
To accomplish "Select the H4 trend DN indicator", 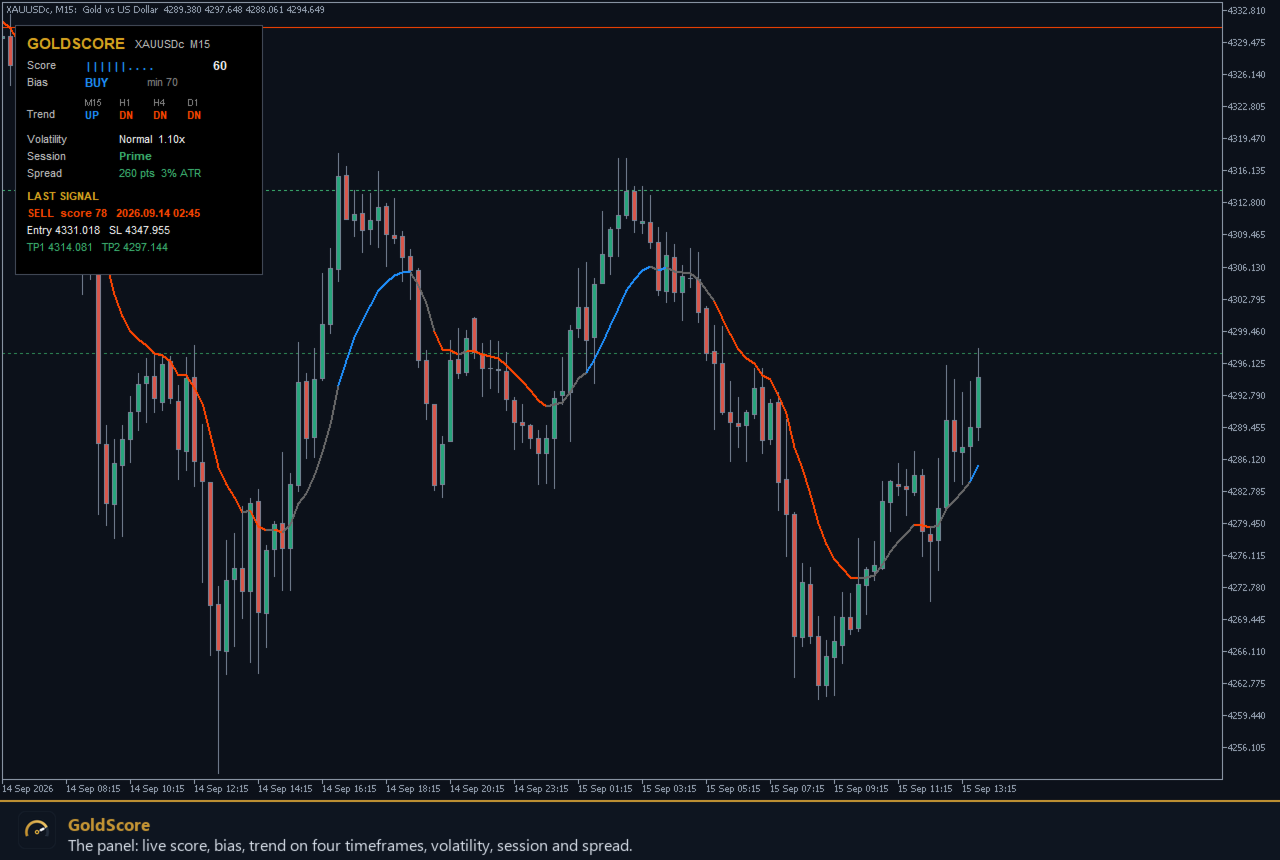I will (x=160, y=115).
